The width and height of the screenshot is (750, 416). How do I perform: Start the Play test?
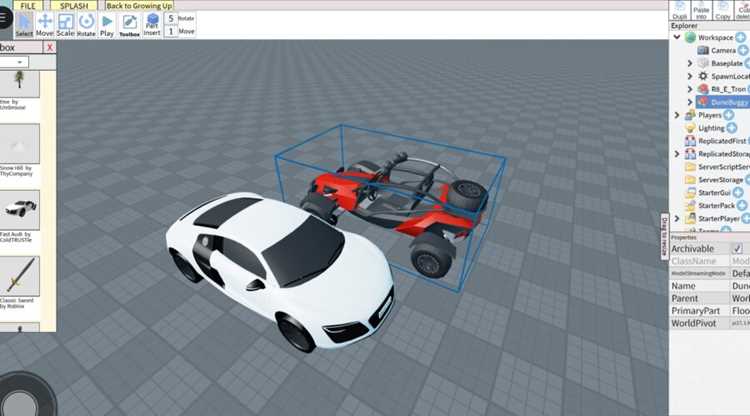click(107, 25)
